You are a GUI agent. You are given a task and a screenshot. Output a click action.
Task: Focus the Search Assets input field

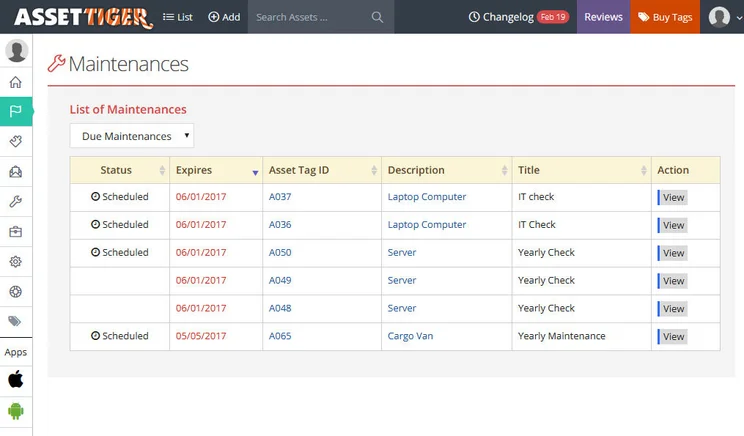coord(311,17)
